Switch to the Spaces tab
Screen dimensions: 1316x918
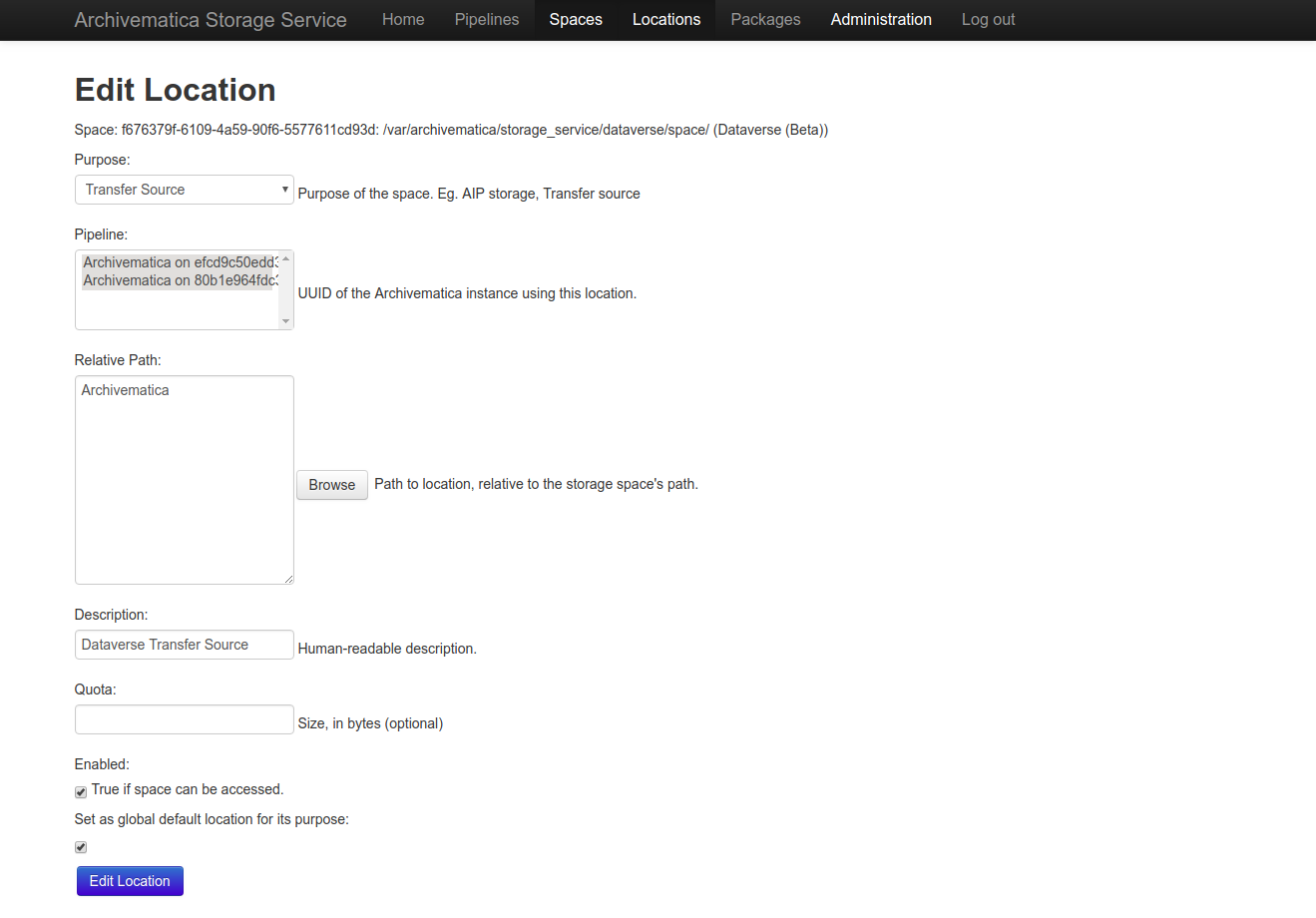(576, 19)
